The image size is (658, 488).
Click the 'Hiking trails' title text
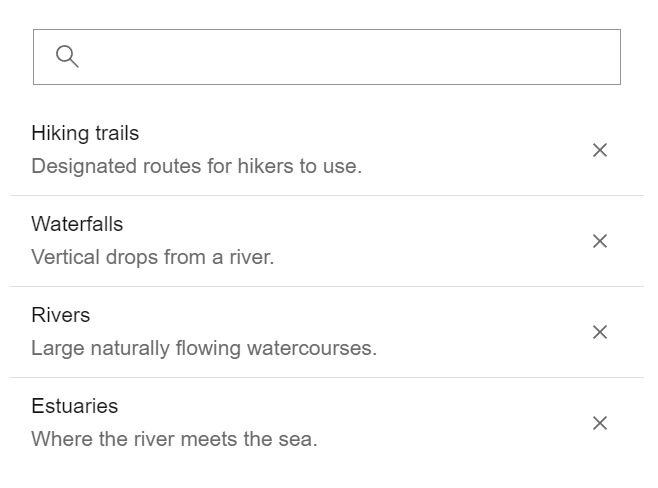tap(85, 133)
